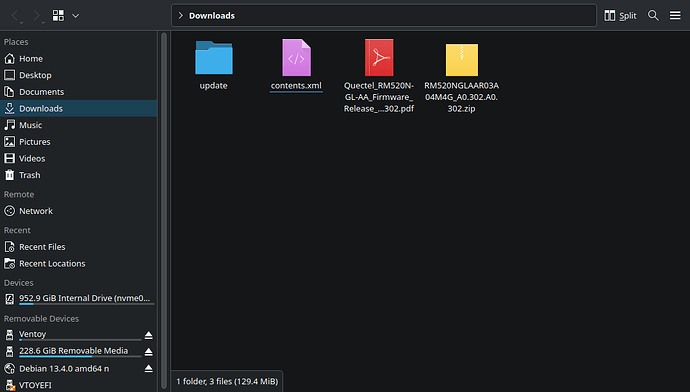Open Home in Places
The height and width of the screenshot is (392, 690).
(x=78, y=59)
